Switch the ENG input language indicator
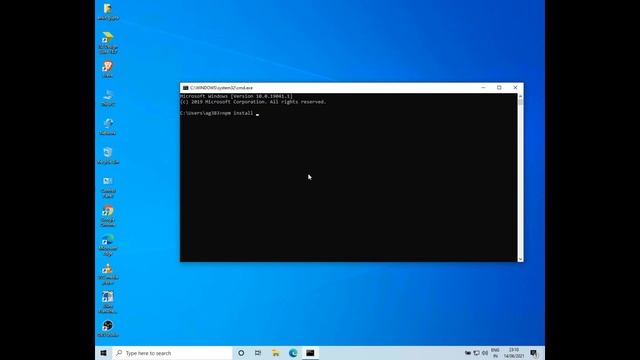This screenshot has height=360, width=640. pos(495,353)
